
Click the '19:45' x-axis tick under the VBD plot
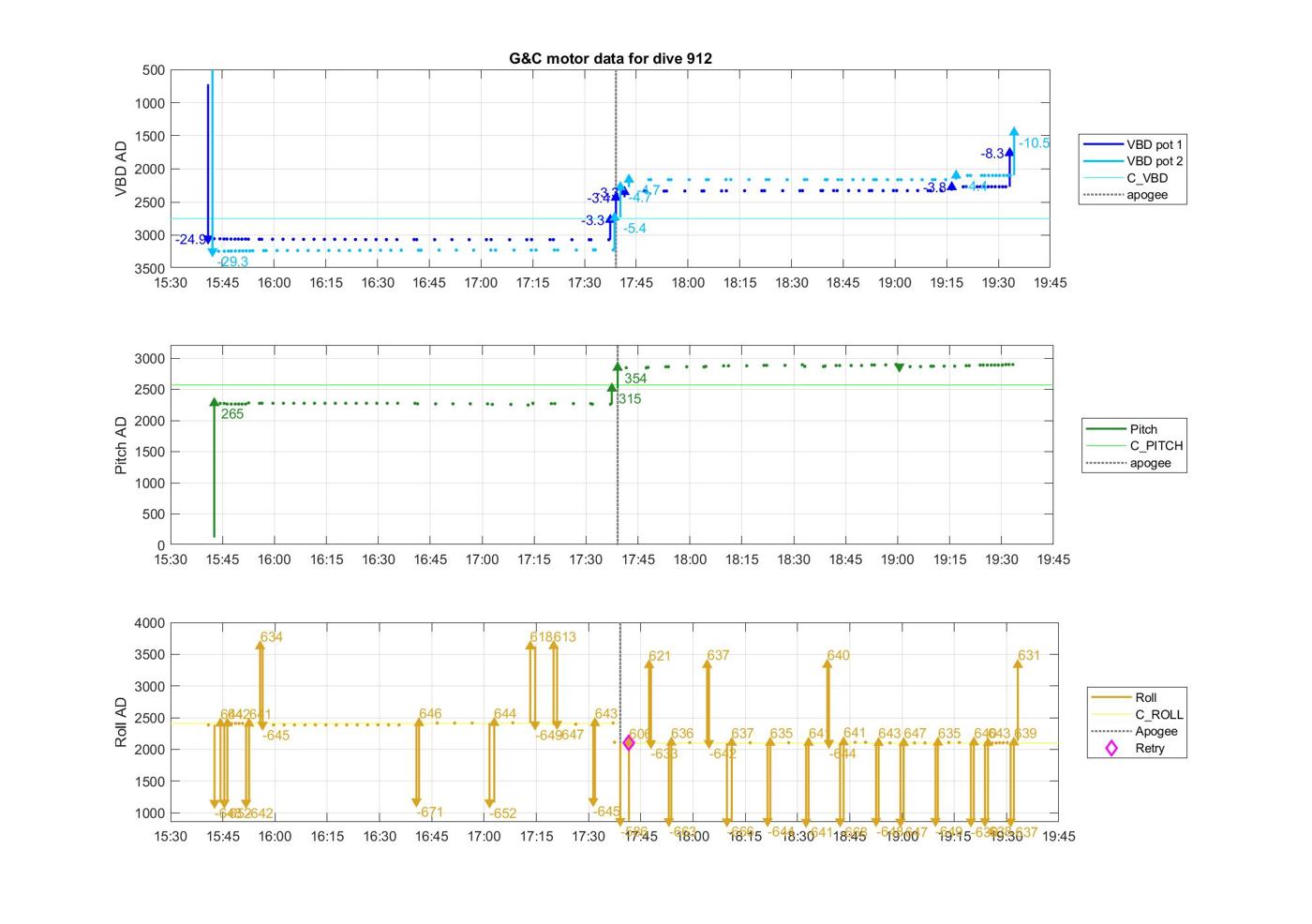[x=1050, y=283]
